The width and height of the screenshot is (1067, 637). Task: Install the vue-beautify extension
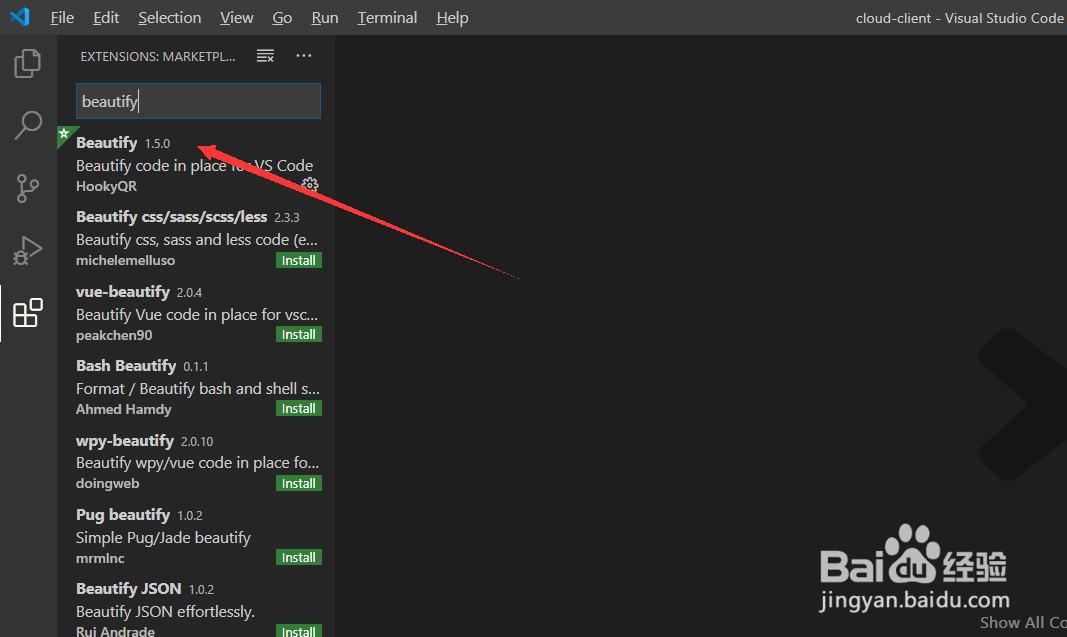click(x=299, y=335)
